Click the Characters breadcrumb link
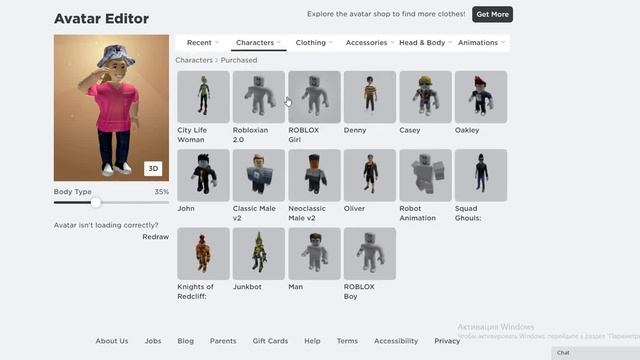This screenshot has height=360, width=640. click(194, 60)
